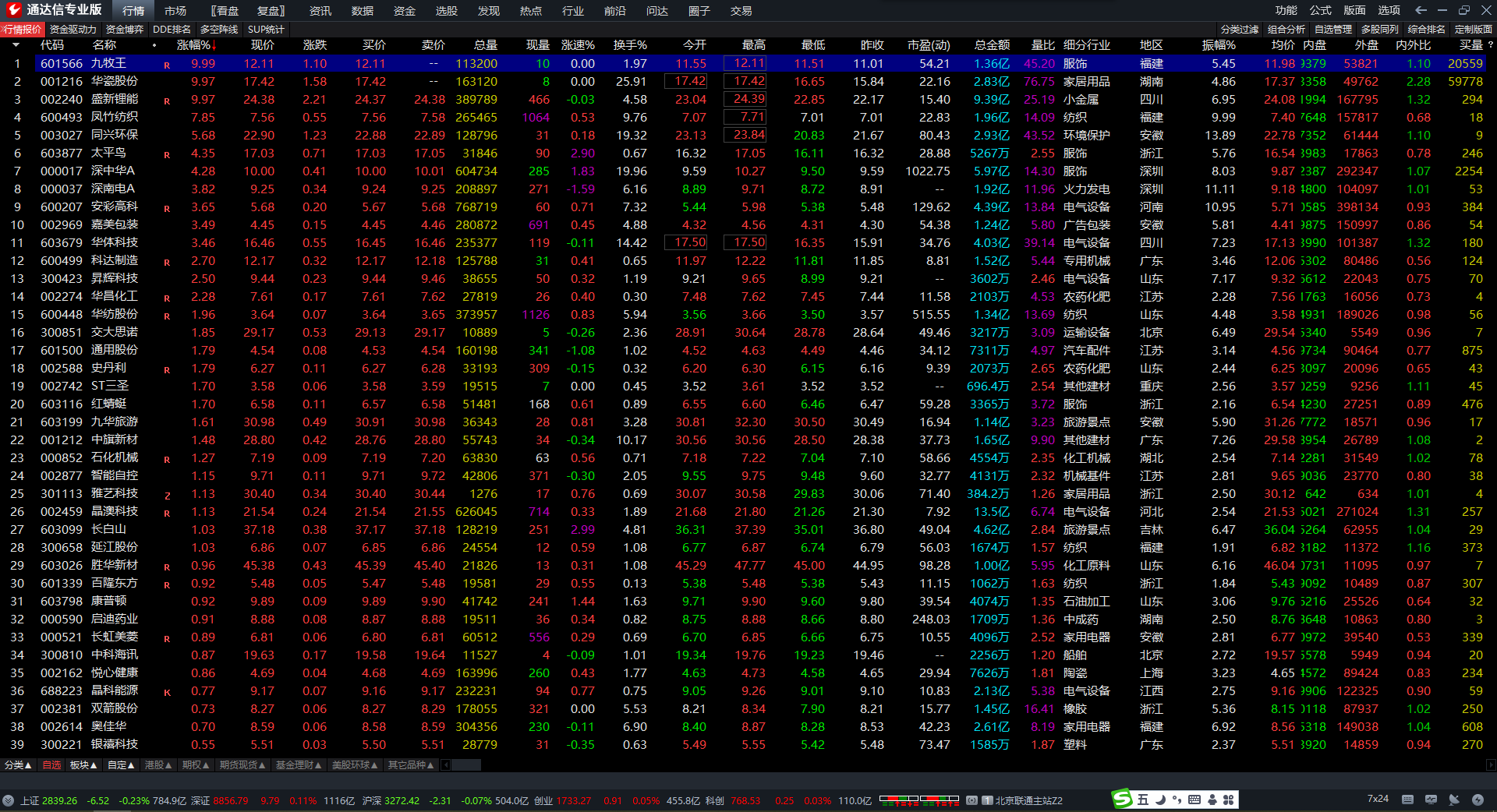Open the 行情 menu tab
Screen dimensions: 1497x812
coord(133,11)
